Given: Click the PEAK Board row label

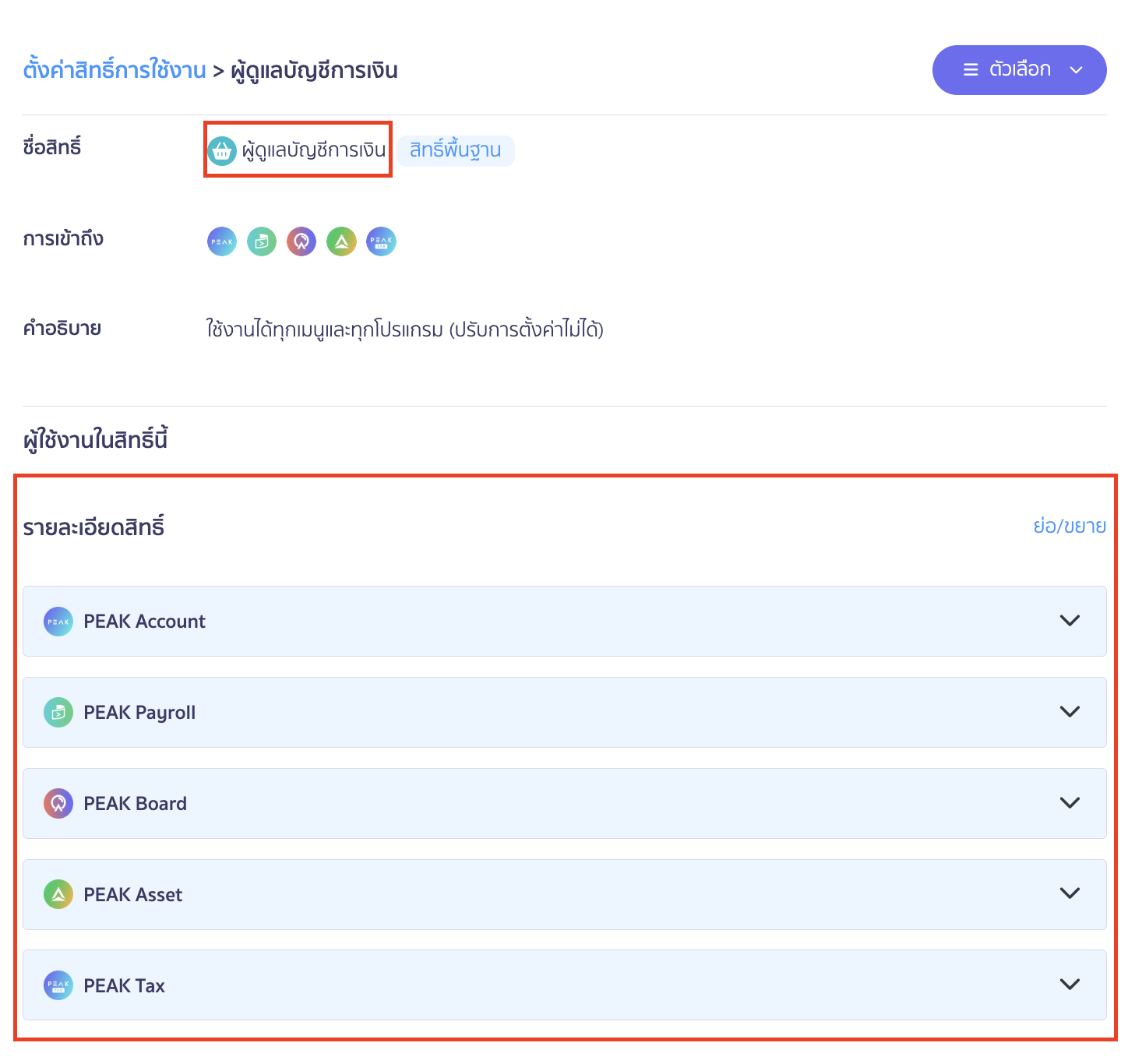Looking at the screenshot, I should (136, 804).
